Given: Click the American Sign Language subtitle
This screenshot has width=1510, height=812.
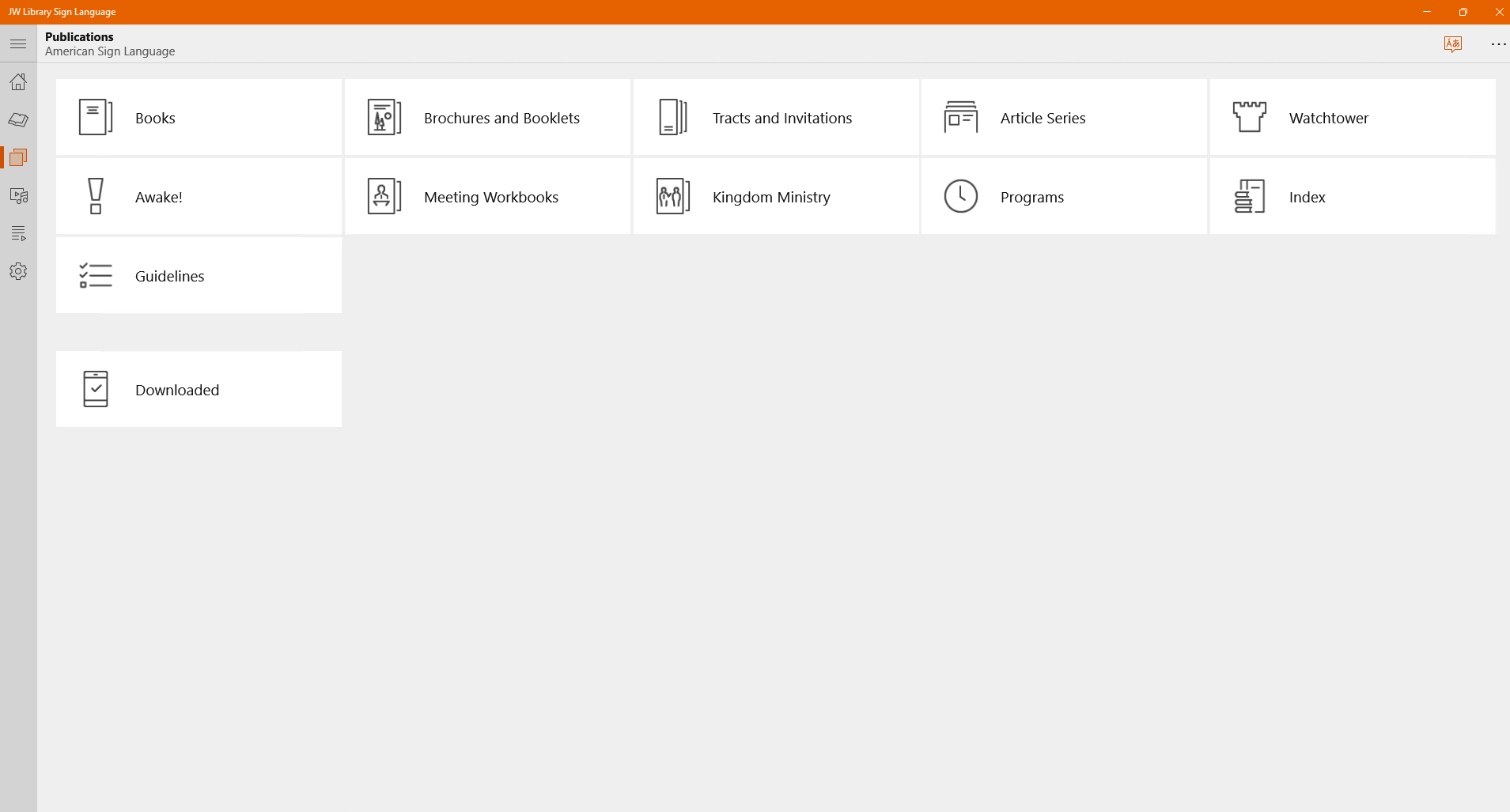Looking at the screenshot, I should click(110, 51).
